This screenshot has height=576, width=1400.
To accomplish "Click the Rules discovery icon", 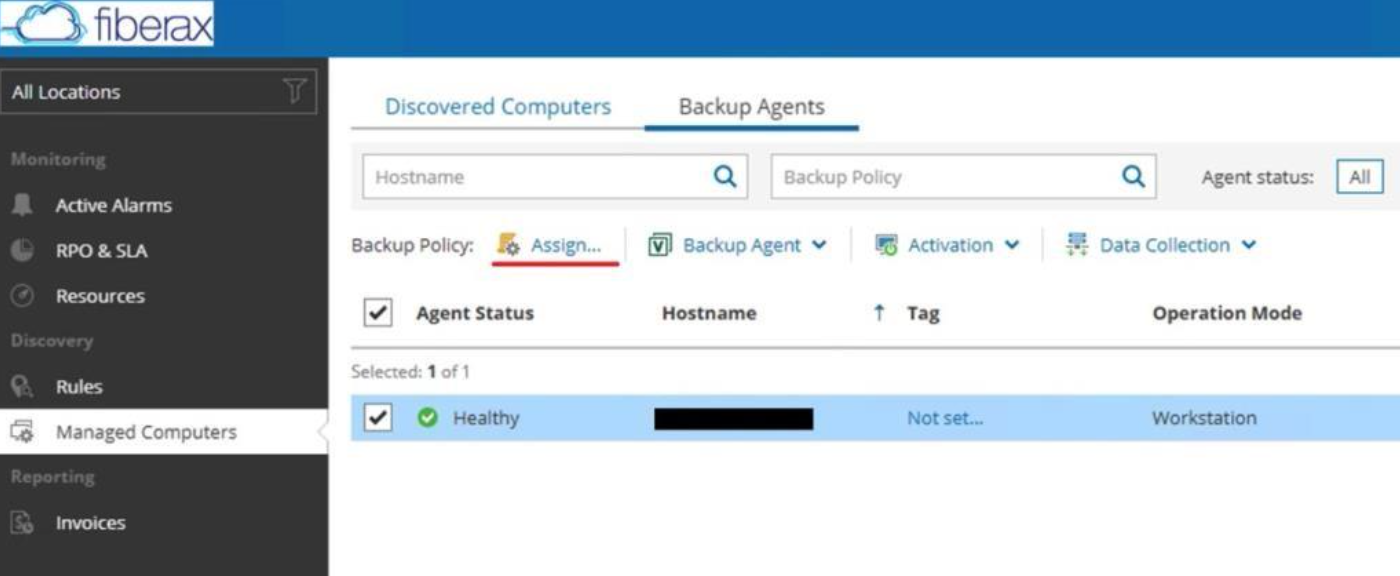I will (x=23, y=387).
